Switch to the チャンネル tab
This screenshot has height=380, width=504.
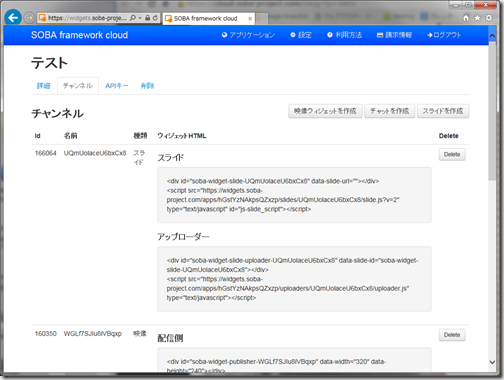pyautogui.click(x=78, y=86)
